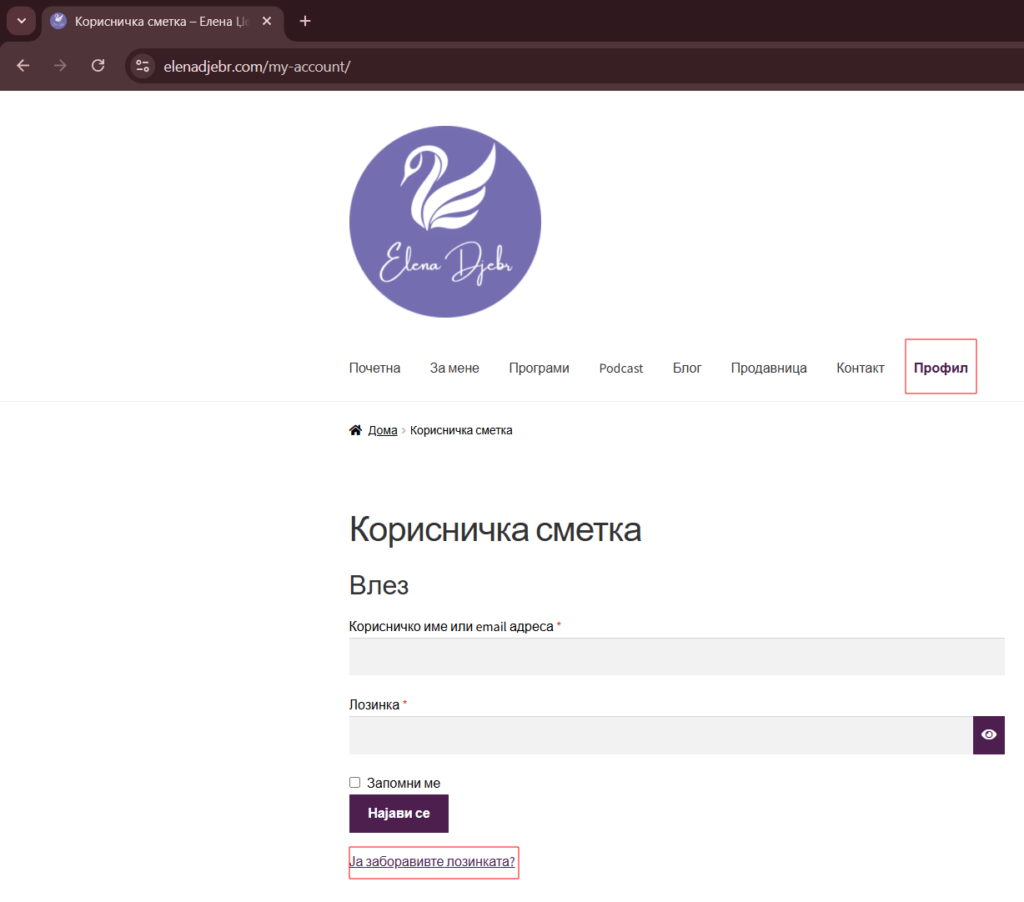This screenshot has height=902, width=1024.
Task: Click the browser back arrow
Action: 23,66
